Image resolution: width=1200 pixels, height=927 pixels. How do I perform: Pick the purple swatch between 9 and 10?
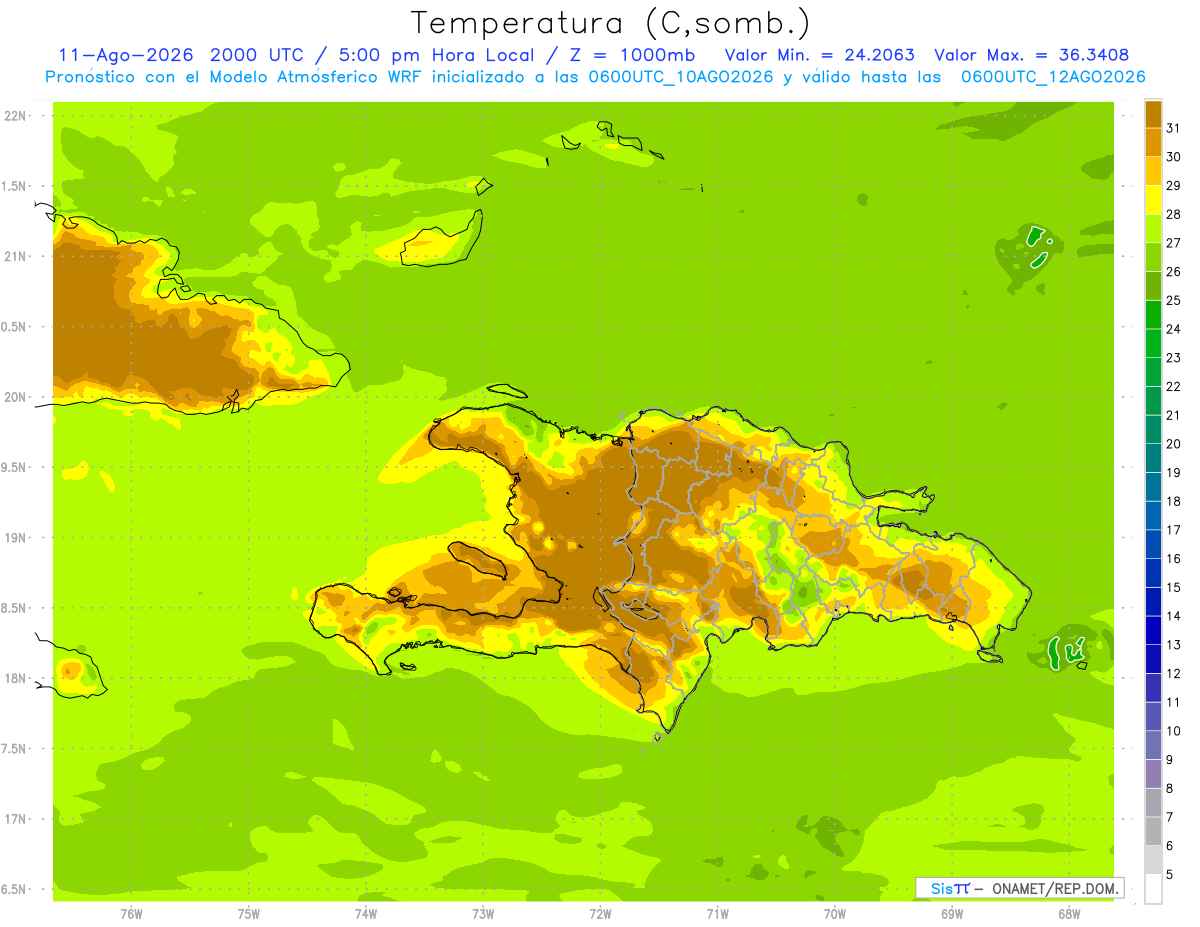(x=1153, y=745)
